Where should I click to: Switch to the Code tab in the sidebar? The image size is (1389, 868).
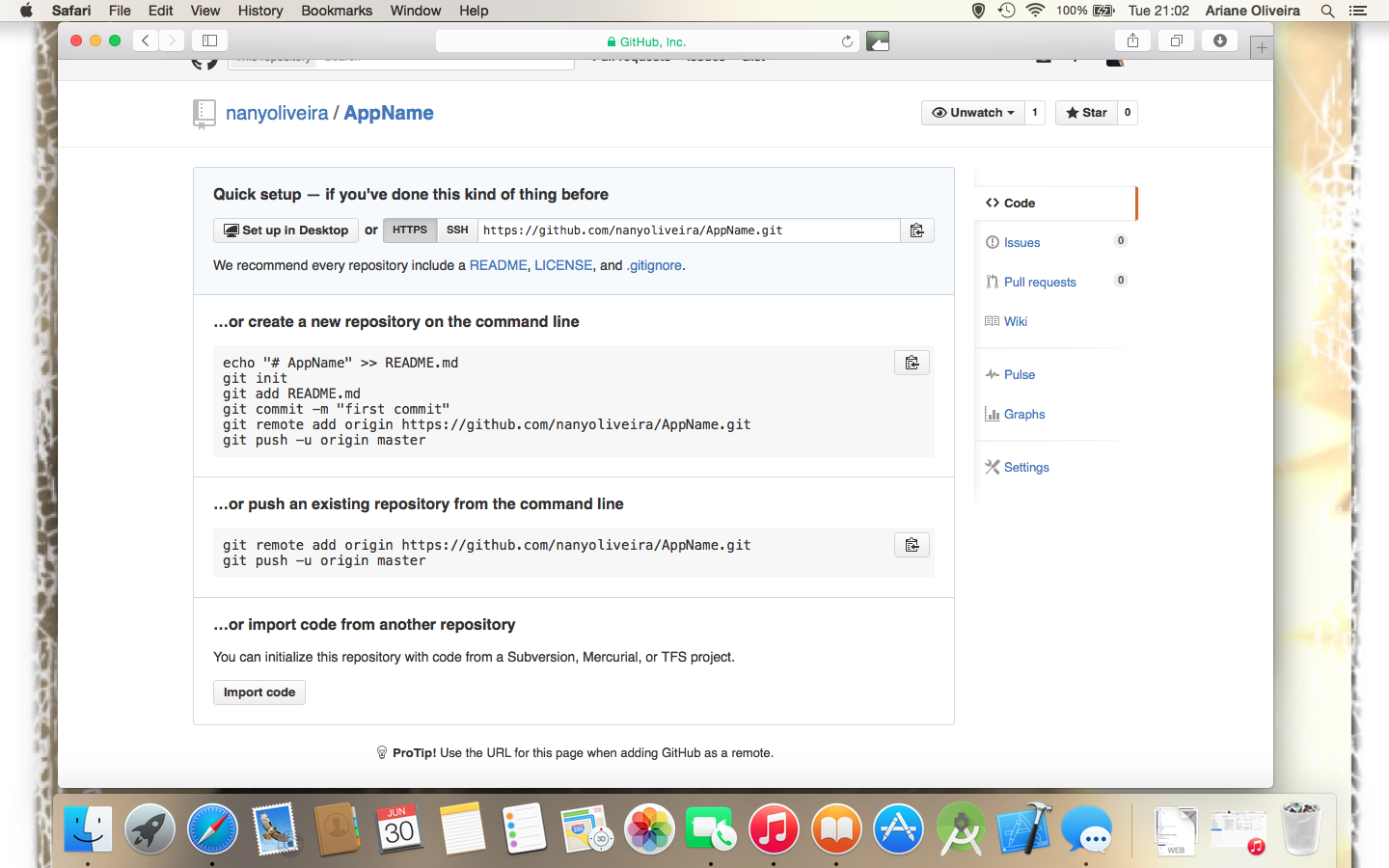pos(1019,203)
